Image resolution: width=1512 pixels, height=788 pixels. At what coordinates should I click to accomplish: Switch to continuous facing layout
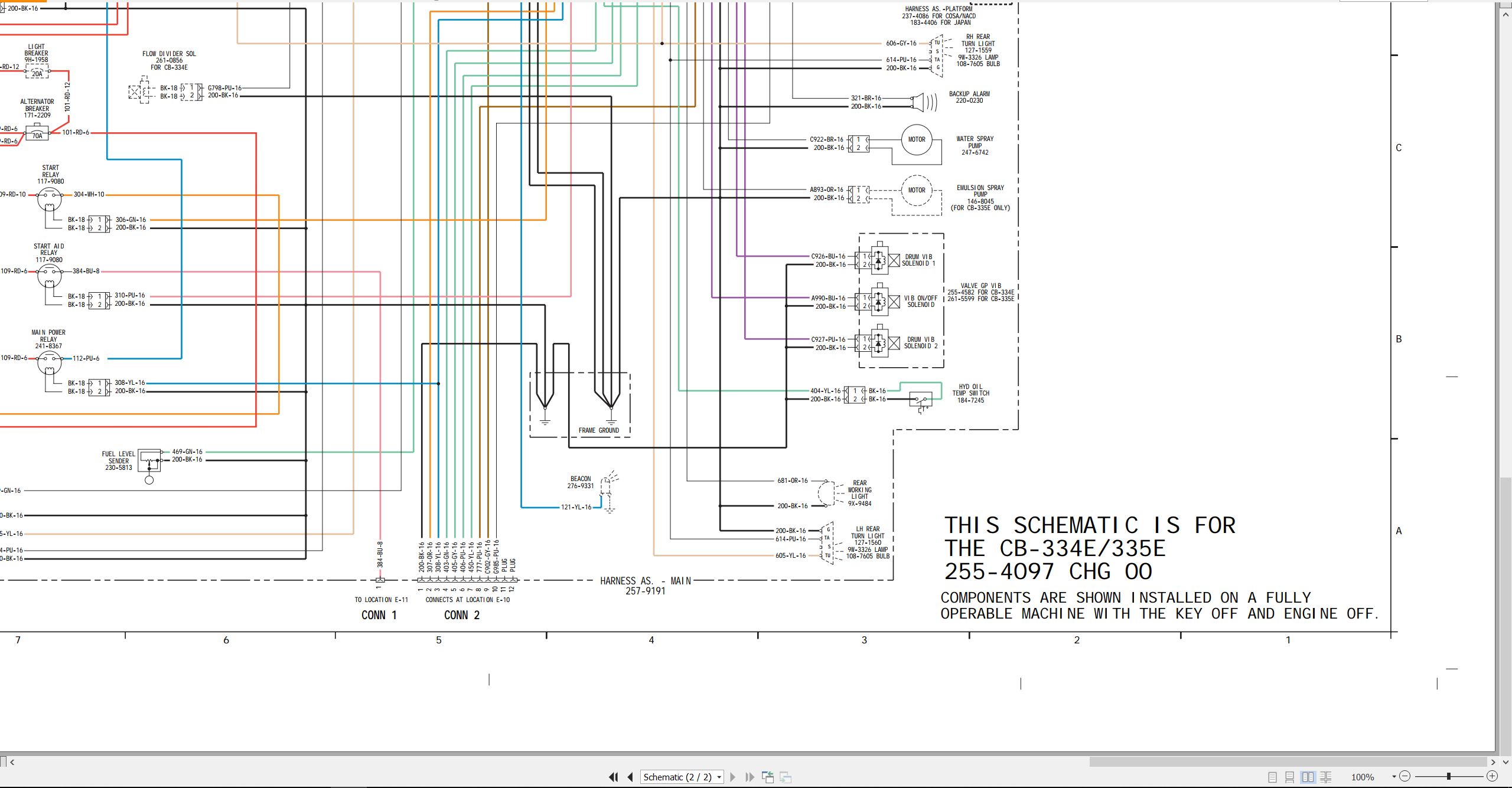[x=1326, y=777]
